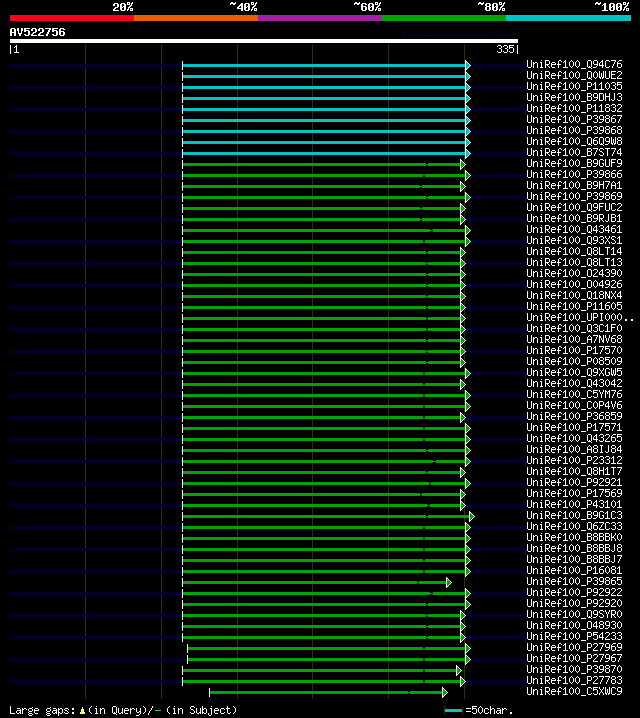Click arrowhead ending UniRef100_P39865 alignment
Screen dimensions: 640x718
coord(449,582)
